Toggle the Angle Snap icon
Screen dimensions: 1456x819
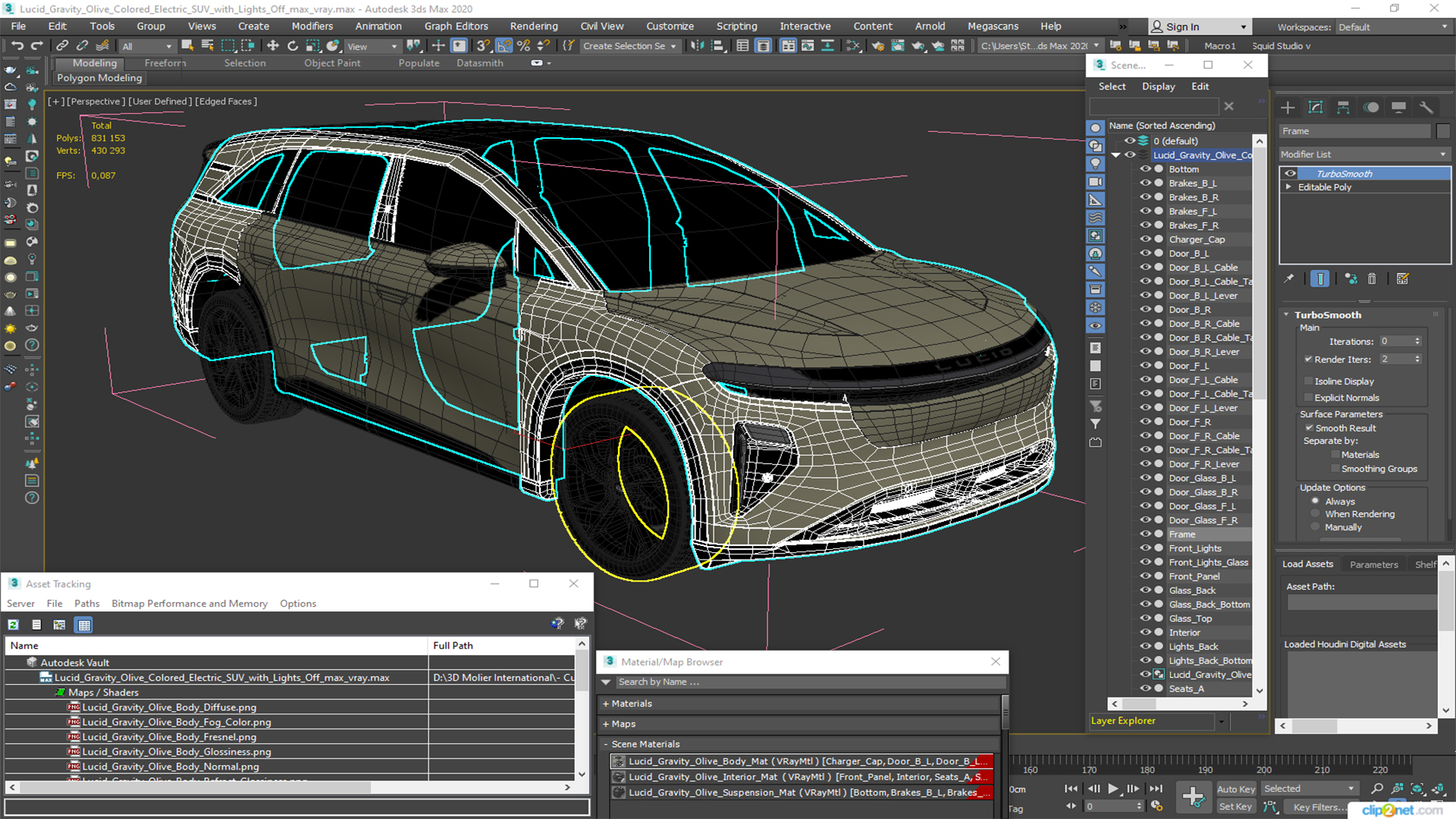[x=504, y=46]
